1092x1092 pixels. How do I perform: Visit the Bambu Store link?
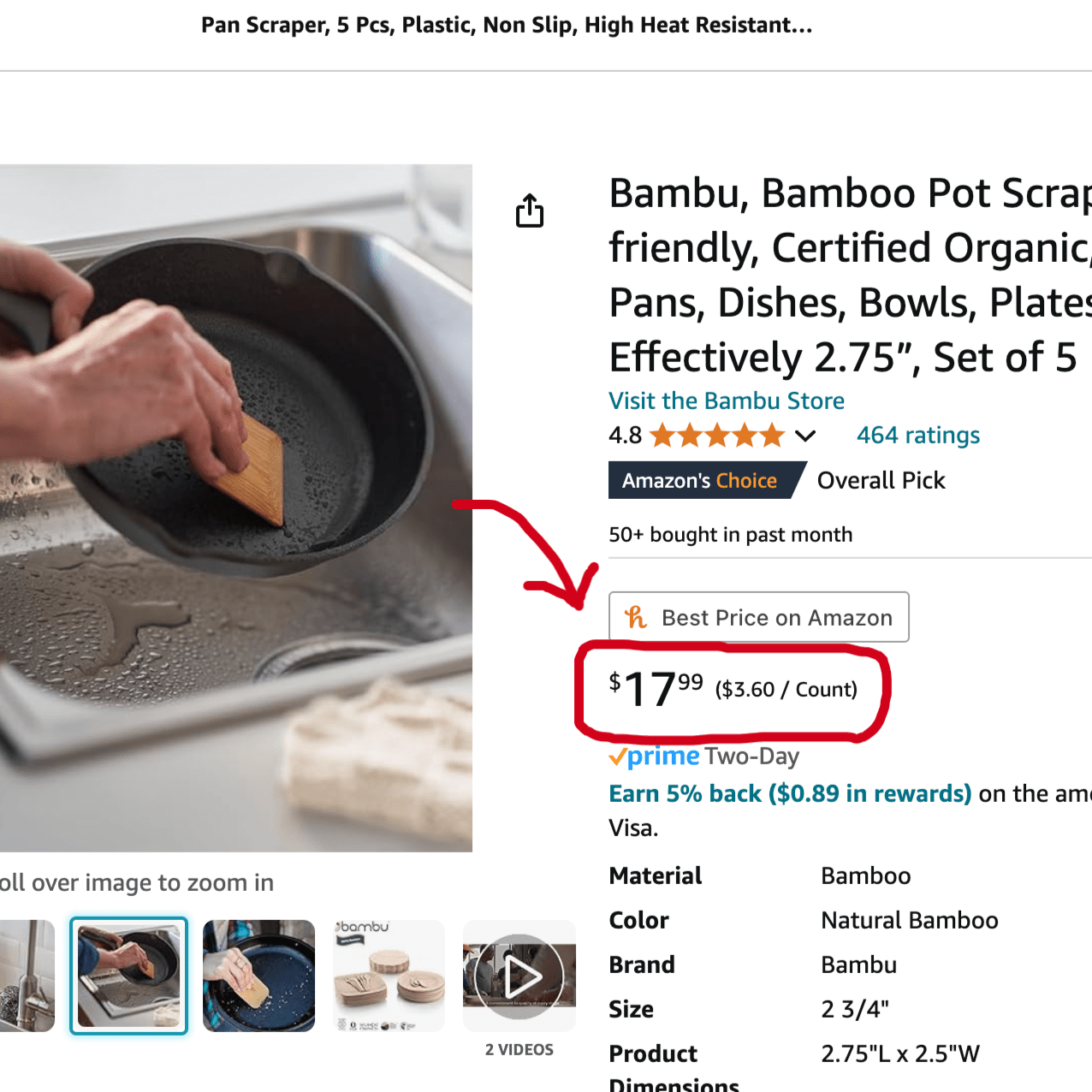click(x=726, y=401)
